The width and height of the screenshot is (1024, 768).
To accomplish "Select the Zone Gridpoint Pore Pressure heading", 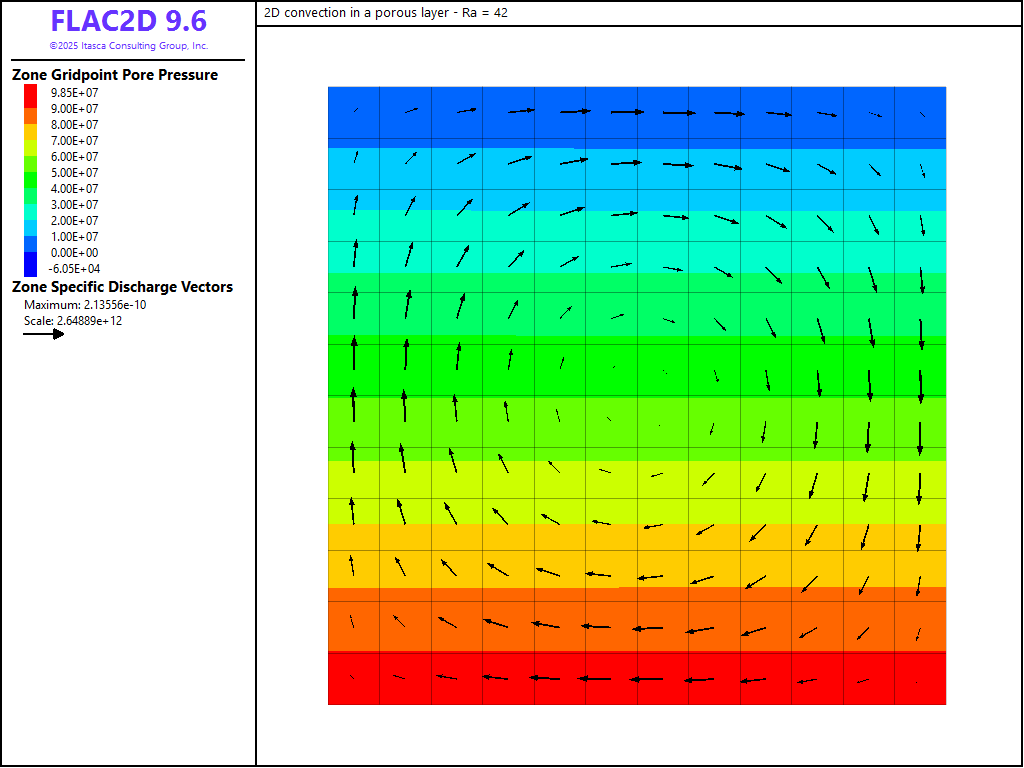I will [x=115, y=75].
